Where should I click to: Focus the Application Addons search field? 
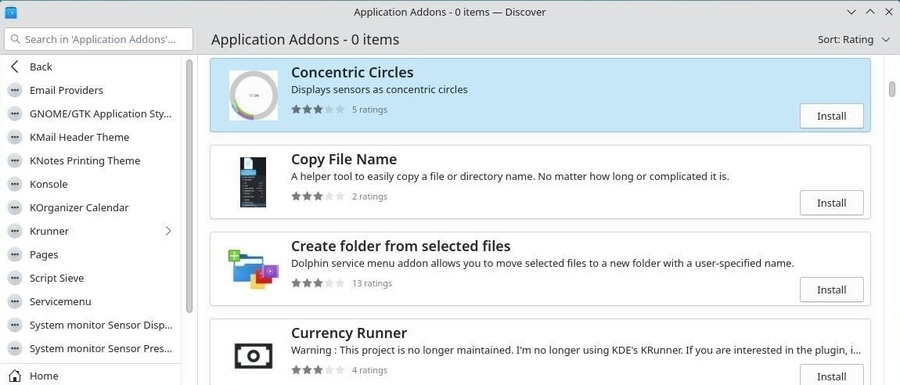pyautogui.click(x=99, y=40)
